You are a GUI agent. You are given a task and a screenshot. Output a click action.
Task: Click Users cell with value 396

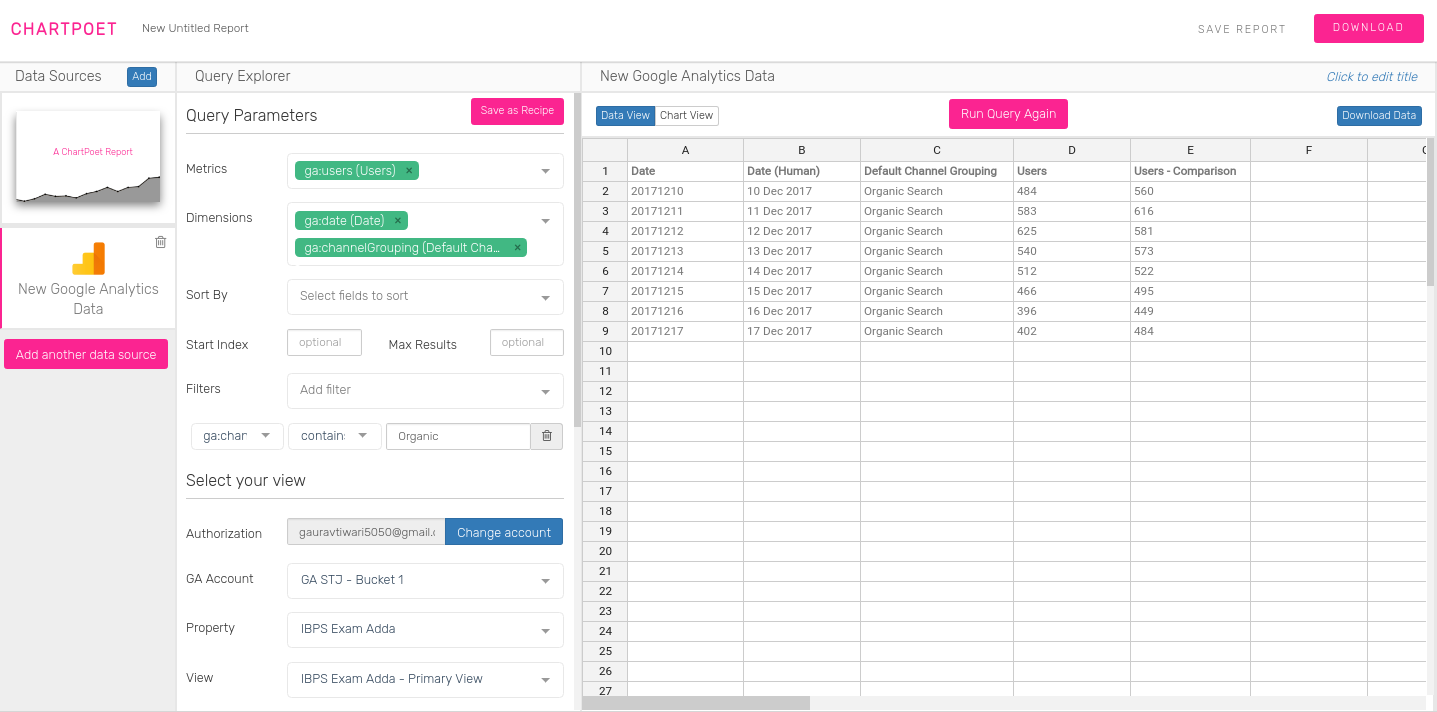[1072, 311]
